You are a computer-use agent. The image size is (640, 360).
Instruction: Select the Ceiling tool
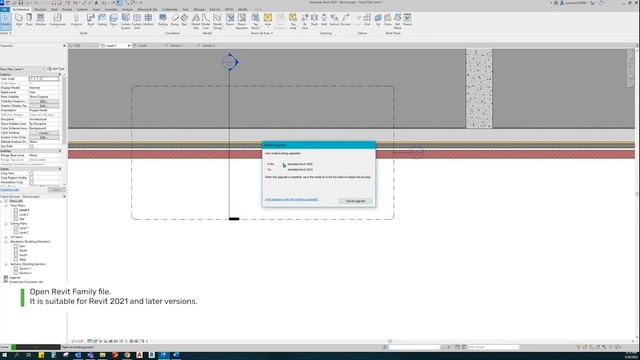pyautogui.click(x=102, y=20)
